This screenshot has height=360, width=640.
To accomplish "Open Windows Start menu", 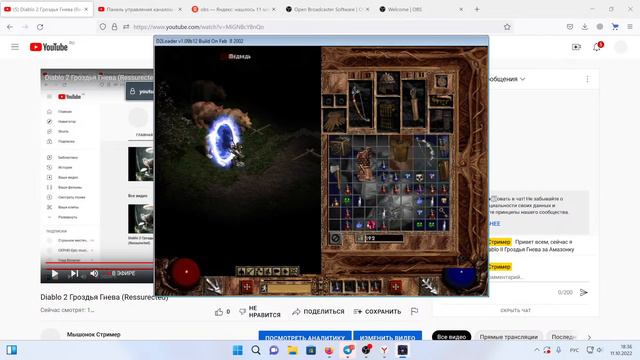I will click(x=238, y=350).
